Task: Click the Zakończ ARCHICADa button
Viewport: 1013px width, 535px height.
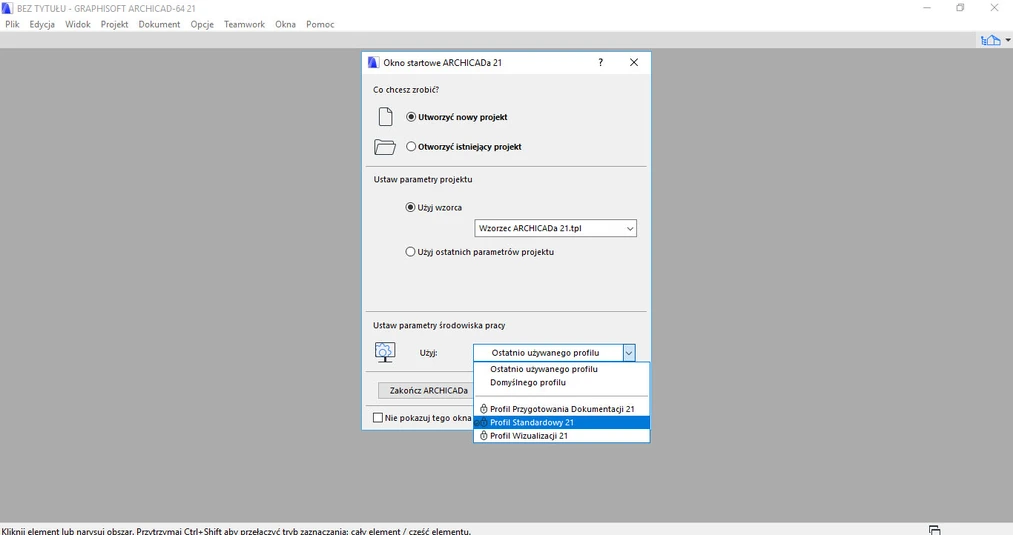Action: coord(428,390)
